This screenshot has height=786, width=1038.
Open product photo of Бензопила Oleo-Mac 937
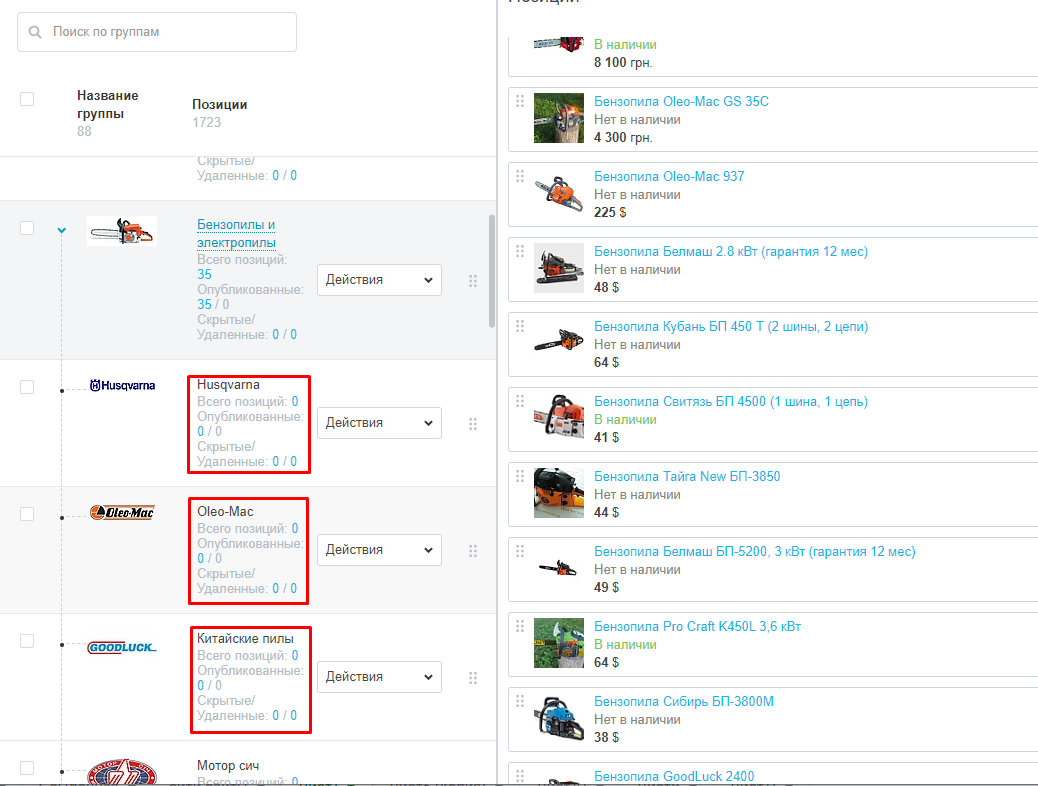[x=559, y=193]
